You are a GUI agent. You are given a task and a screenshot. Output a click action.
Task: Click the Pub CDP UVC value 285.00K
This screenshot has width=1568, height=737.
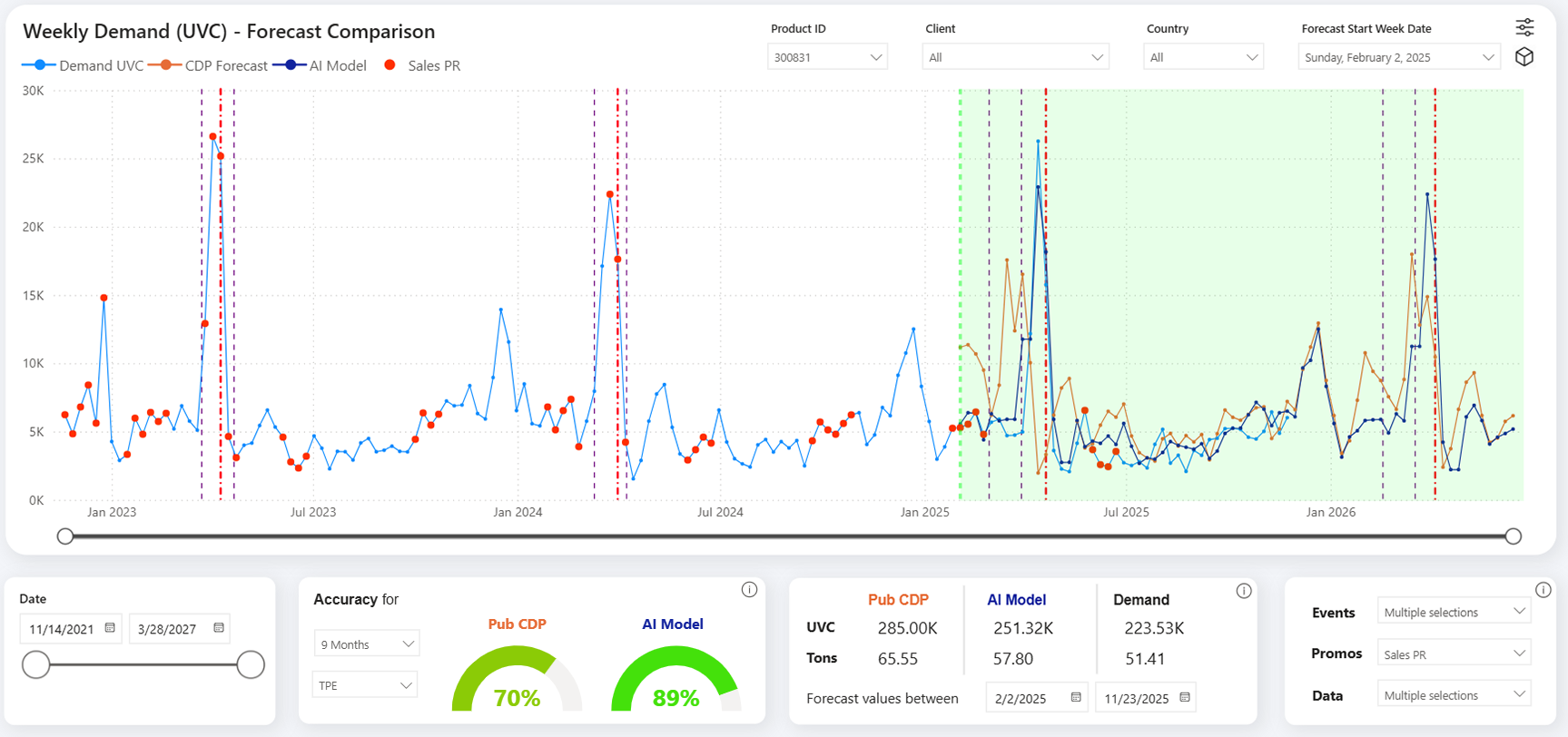pos(907,628)
